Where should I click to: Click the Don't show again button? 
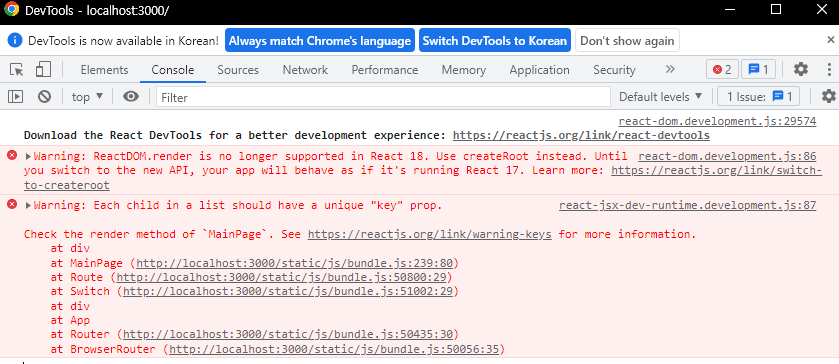627,41
